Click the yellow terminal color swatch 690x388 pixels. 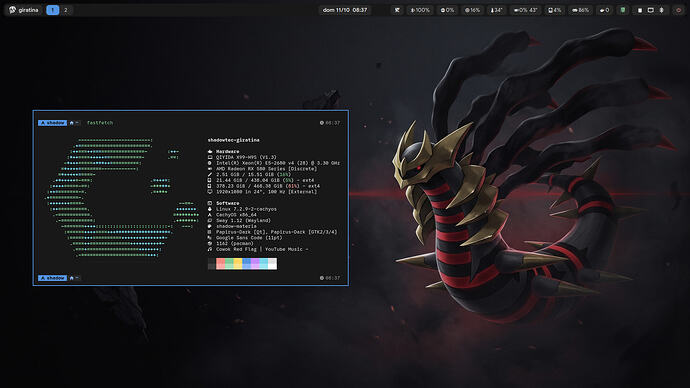(x=238, y=264)
